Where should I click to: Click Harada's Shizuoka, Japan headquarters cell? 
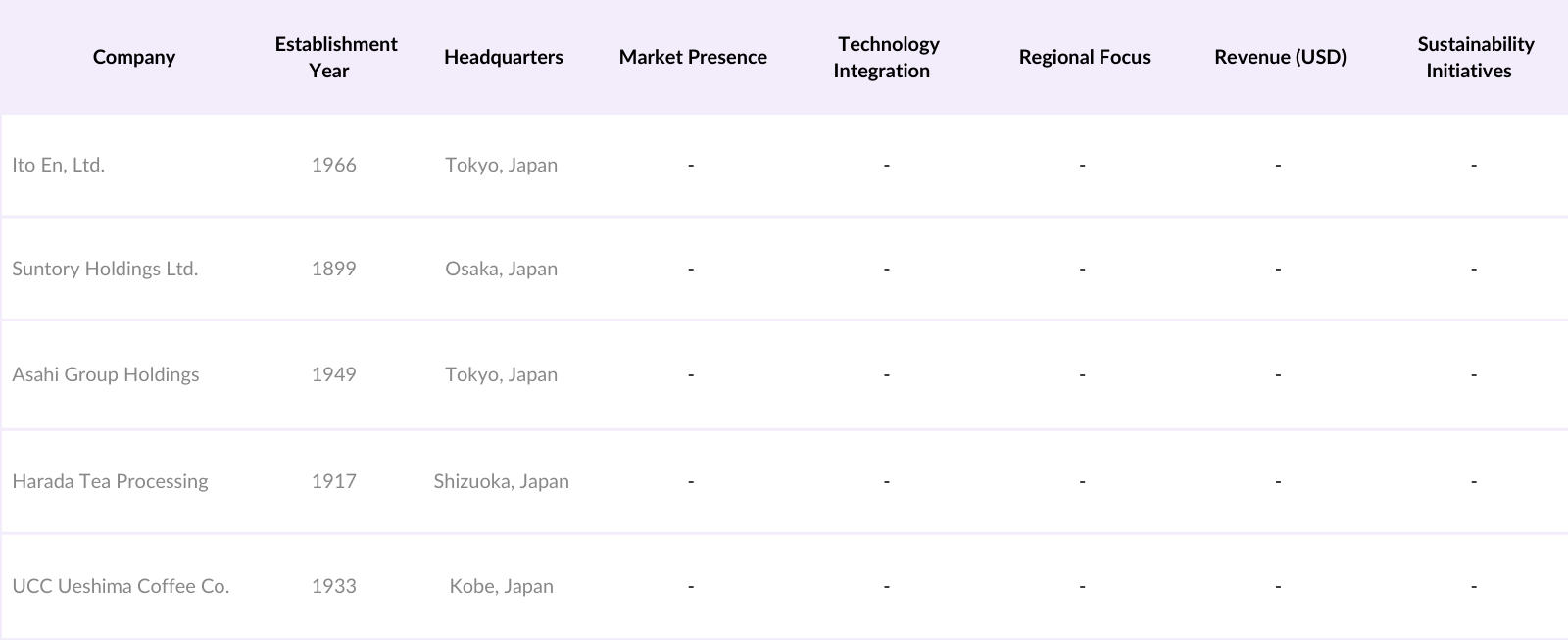[501, 481]
